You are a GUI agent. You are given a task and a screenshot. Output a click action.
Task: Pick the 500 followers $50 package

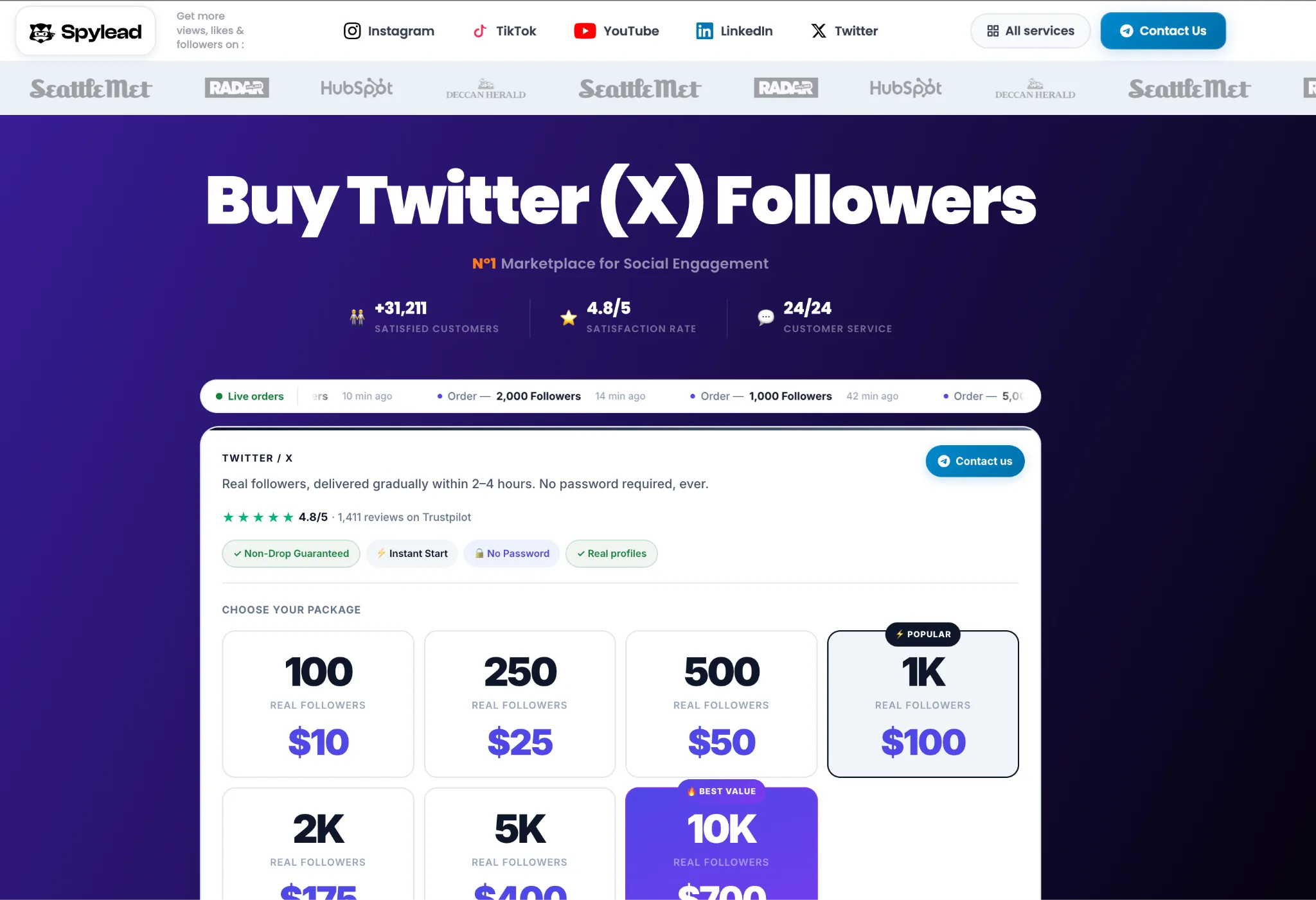pos(721,703)
